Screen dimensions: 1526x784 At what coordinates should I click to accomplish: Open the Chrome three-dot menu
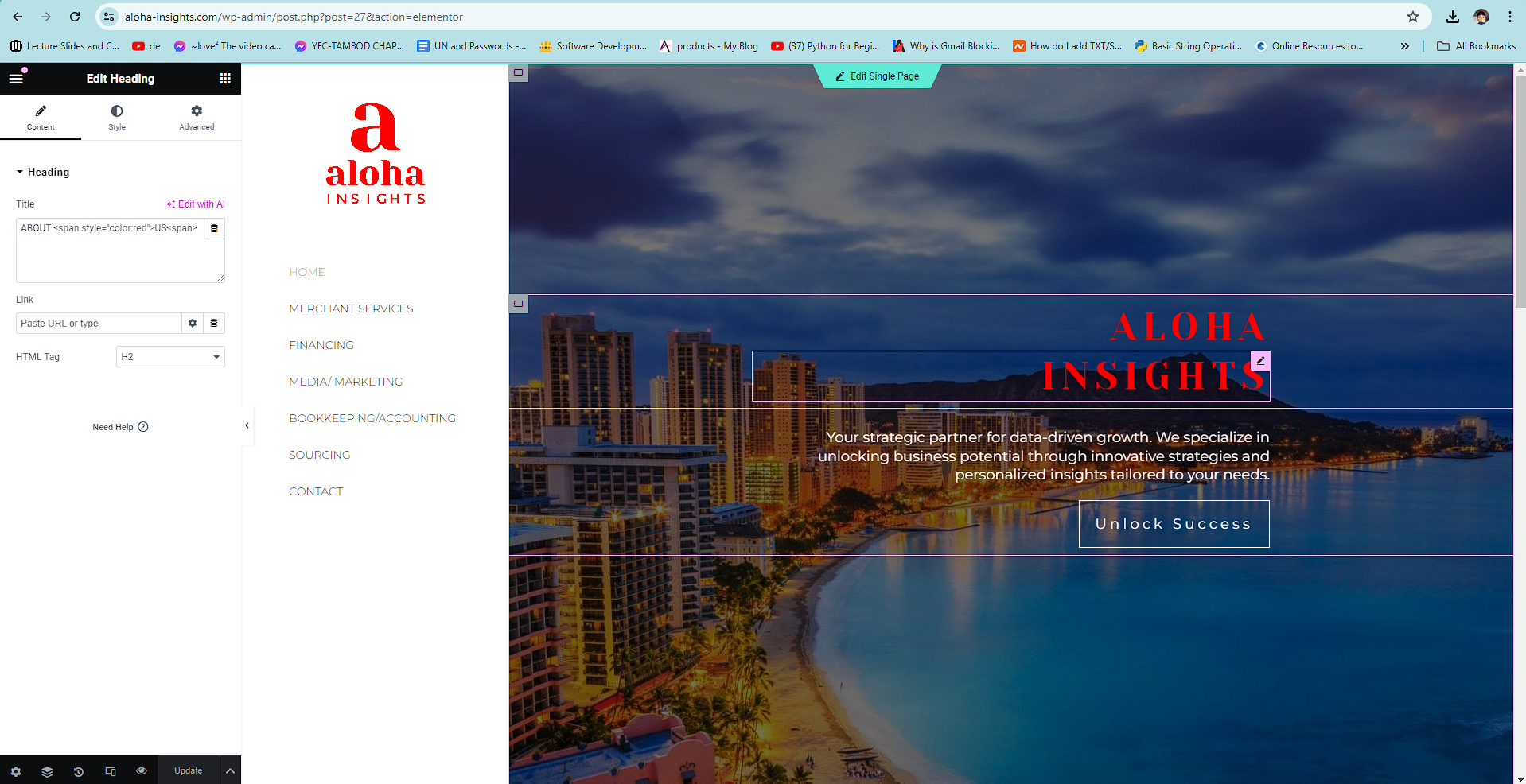click(1509, 17)
